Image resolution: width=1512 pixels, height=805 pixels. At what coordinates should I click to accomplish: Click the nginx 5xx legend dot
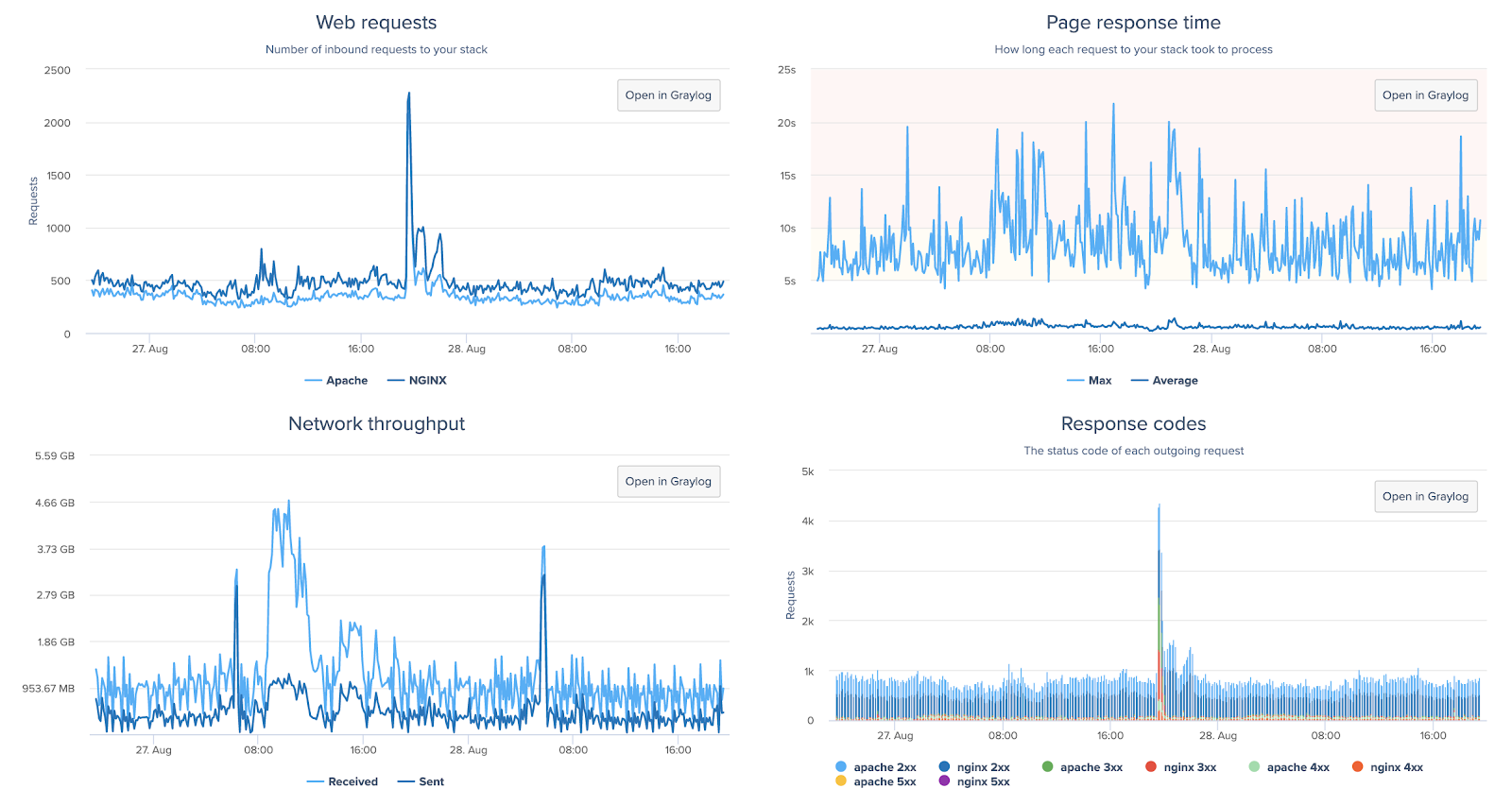[x=944, y=780]
